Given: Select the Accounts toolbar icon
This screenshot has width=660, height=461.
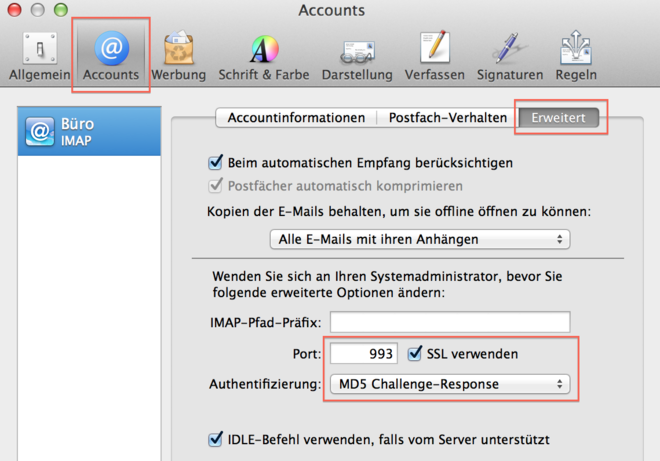Looking at the screenshot, I should (111, 56).
